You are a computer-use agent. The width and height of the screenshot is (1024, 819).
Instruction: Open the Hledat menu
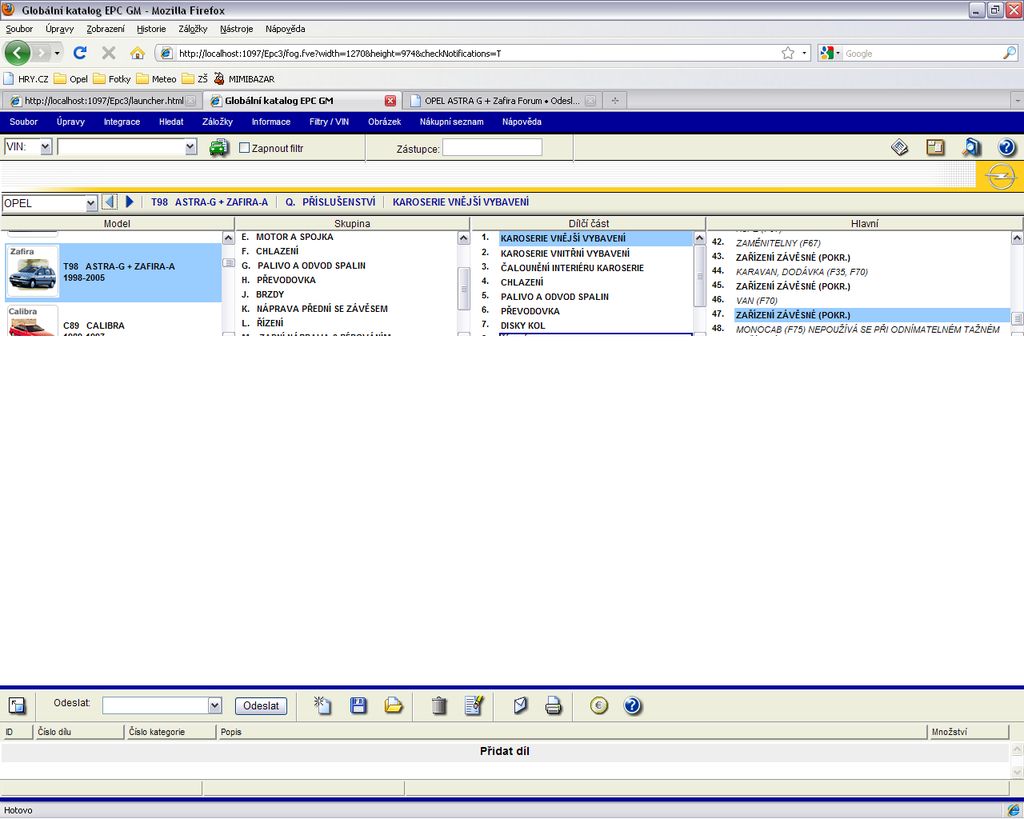(171, 122)
